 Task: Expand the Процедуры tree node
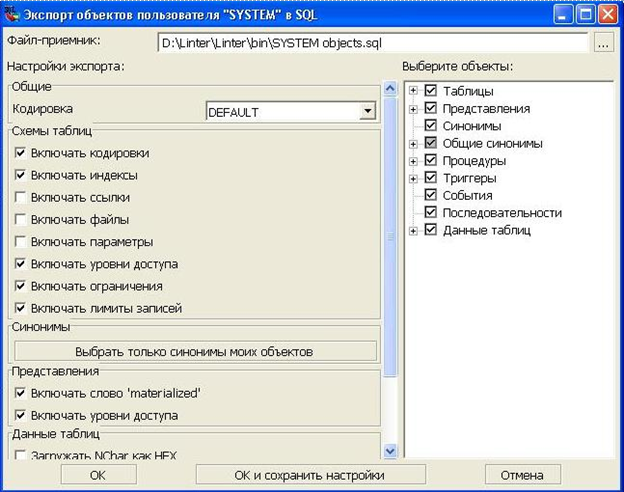tap(413, 161)
